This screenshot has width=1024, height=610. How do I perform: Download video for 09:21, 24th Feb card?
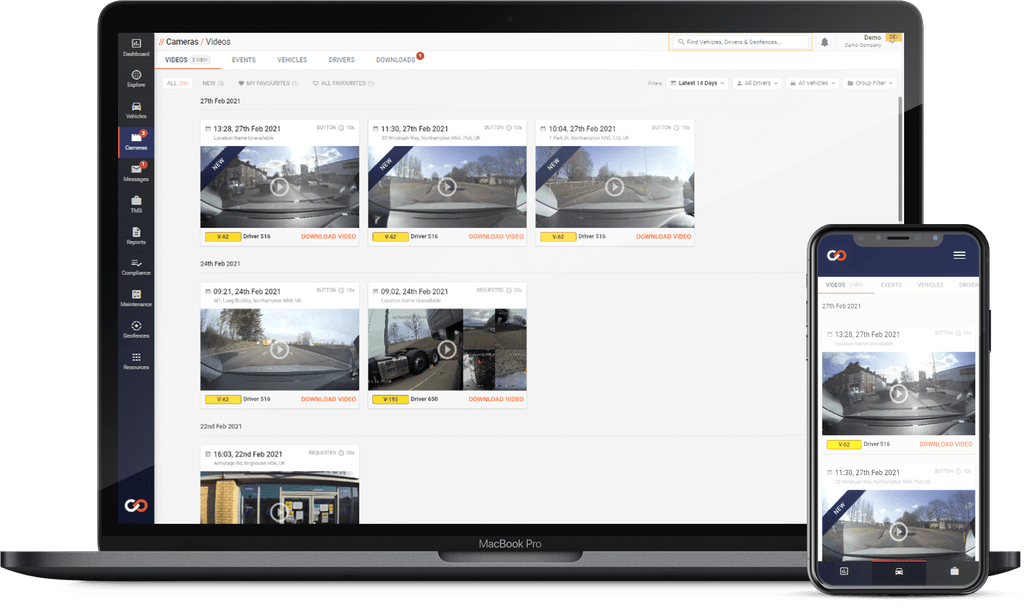[328, 399]
